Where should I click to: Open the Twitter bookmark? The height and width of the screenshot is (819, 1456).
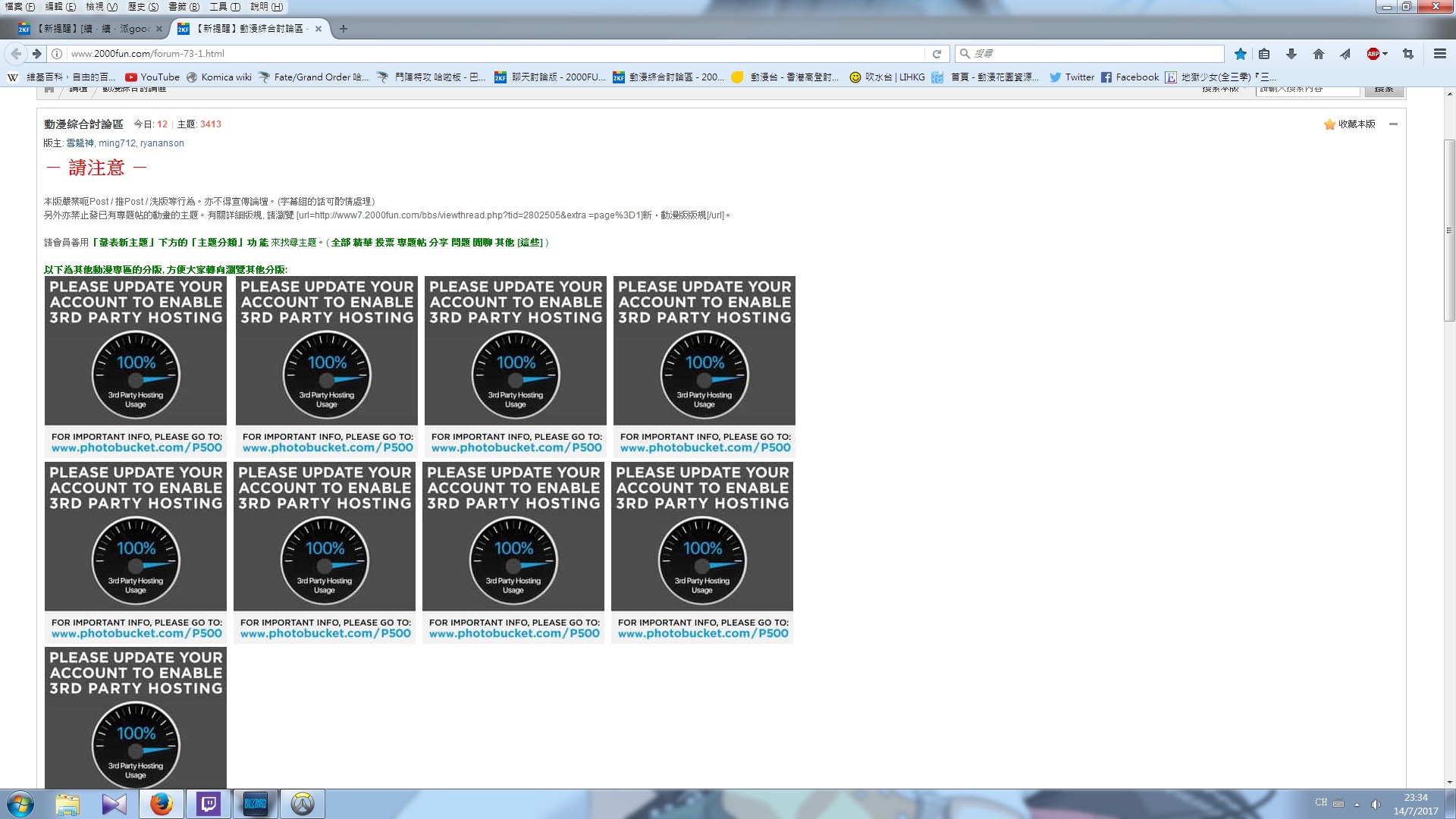(x=1072, y=77)
